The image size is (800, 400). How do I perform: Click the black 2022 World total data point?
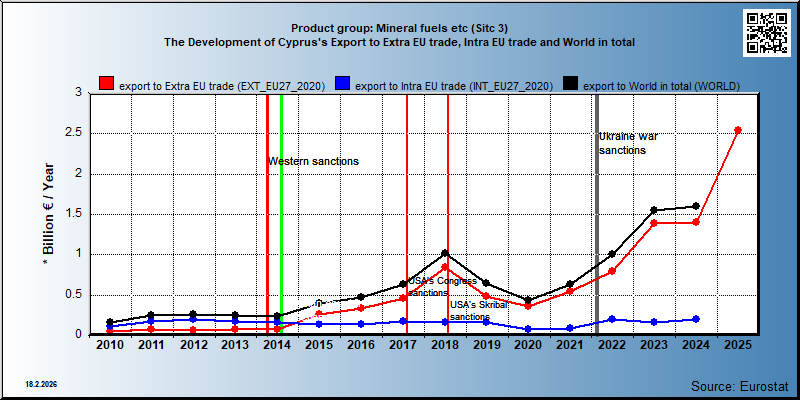(612, 254)
